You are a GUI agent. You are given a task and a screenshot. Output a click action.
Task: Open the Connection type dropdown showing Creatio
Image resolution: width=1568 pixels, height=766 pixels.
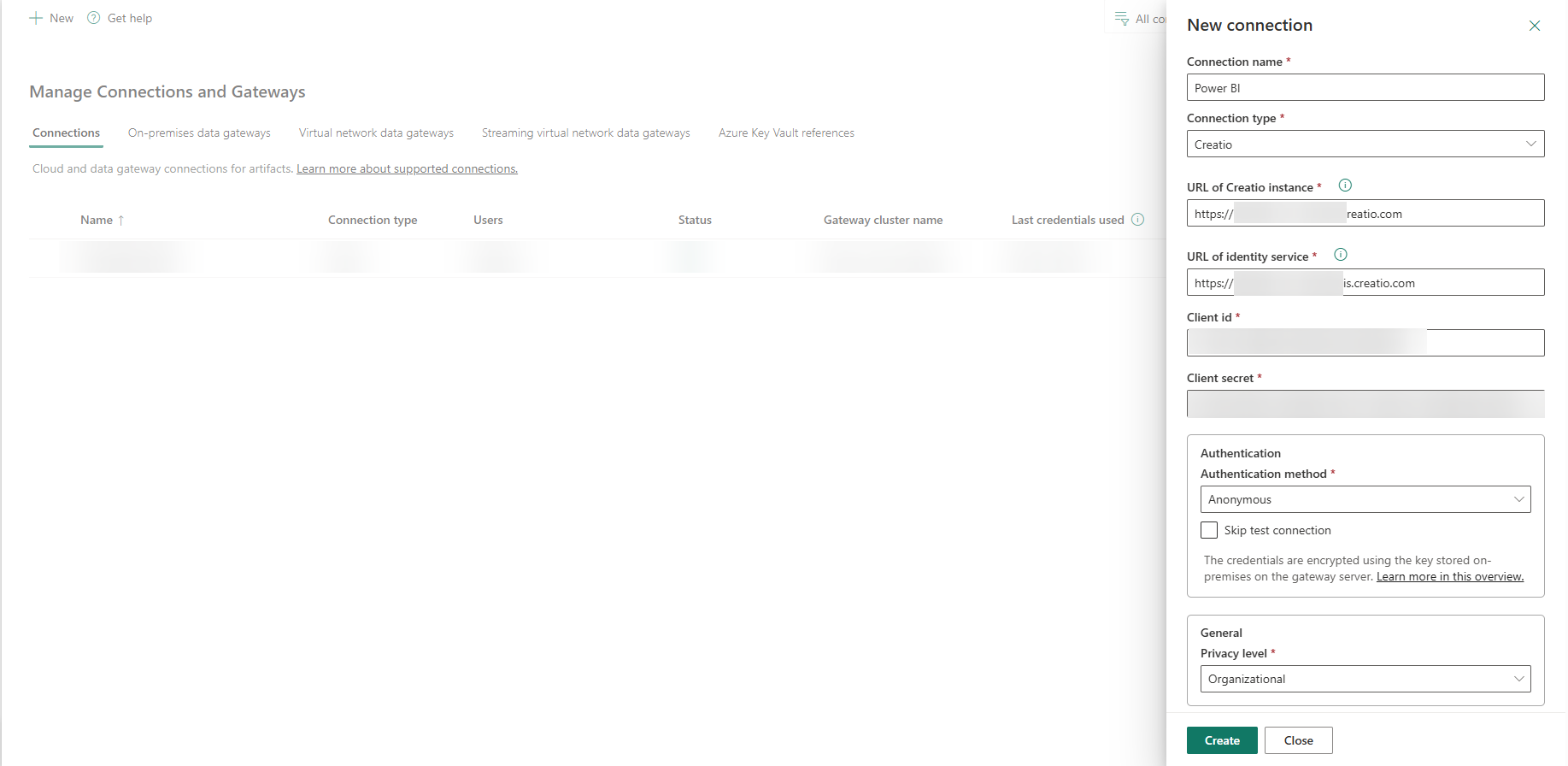[1365, 144]
